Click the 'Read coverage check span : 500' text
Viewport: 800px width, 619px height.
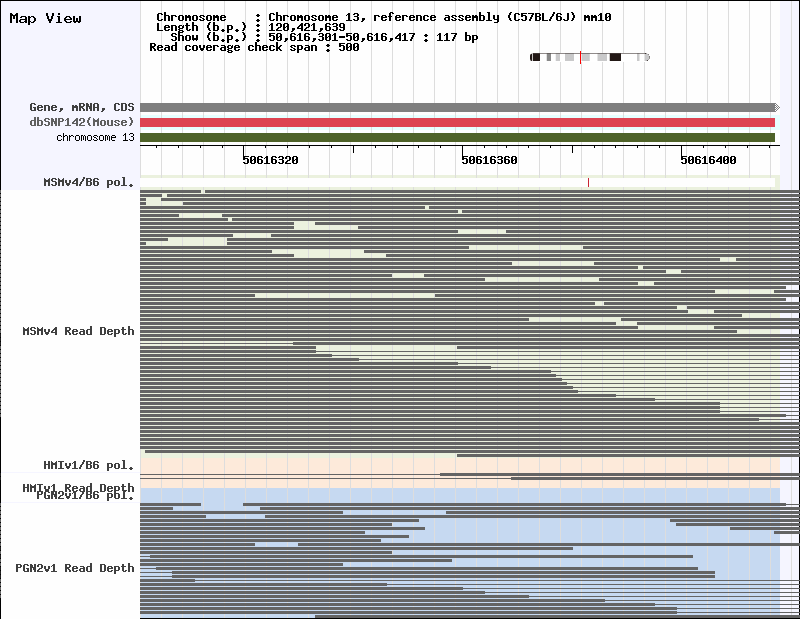[x=254, y=47]
